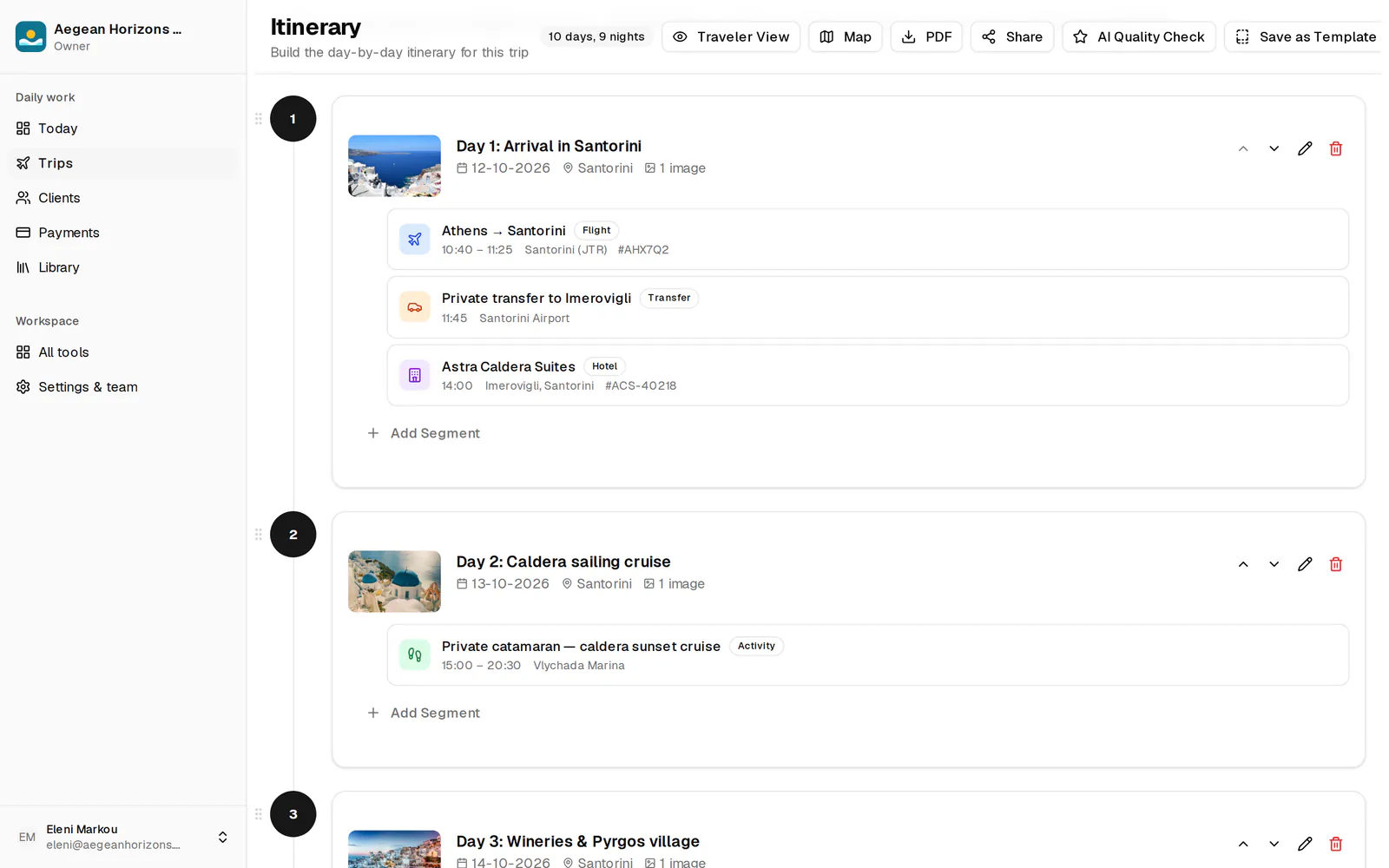Edit Day 3 Wineries & Pyrgos village pencil icon
The width and height of the screenshot is (1389, 868).
(1305, 844)
